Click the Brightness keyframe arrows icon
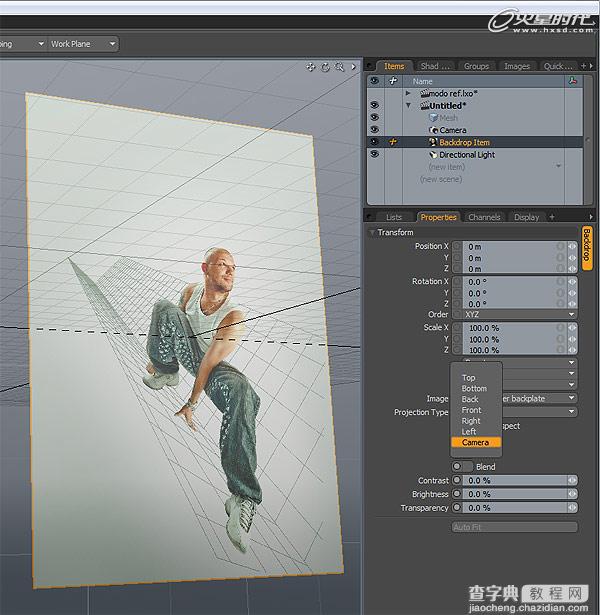This screenshot has width=600, height=615. [573, 494]
